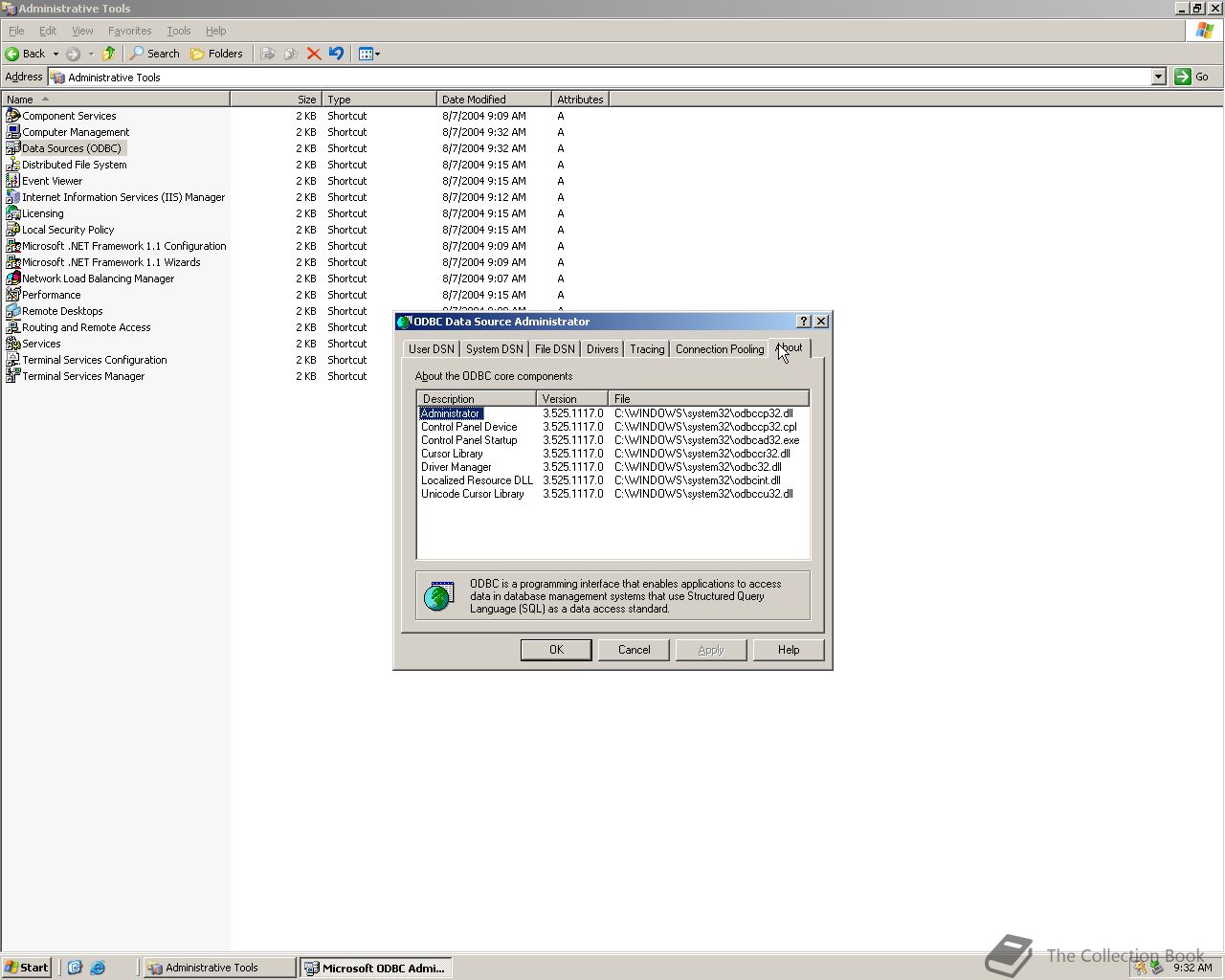Click the Go button next to Address
Viewport: 1225px width, 980px height.
point(1192,77)
